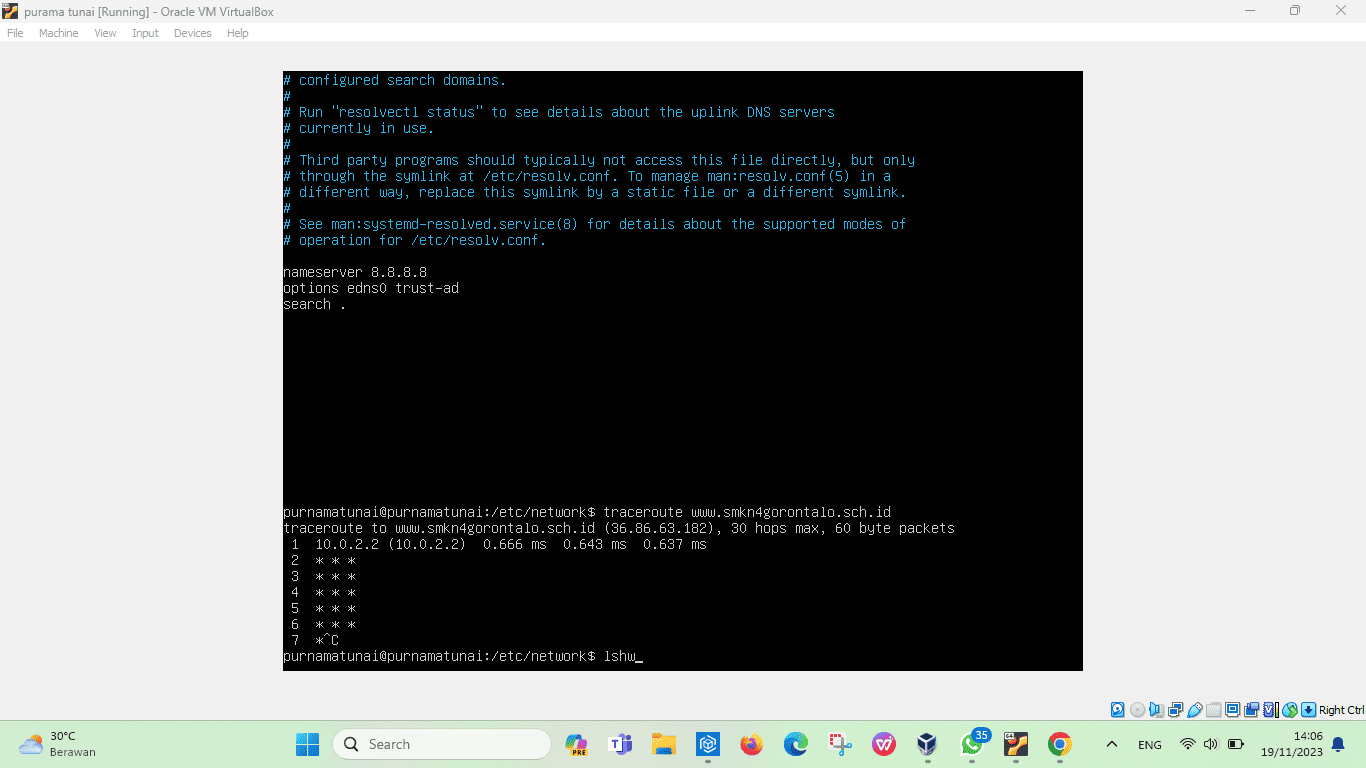
Task: Open Microsoft Teams from taskbar
Action: click(620, 744)
